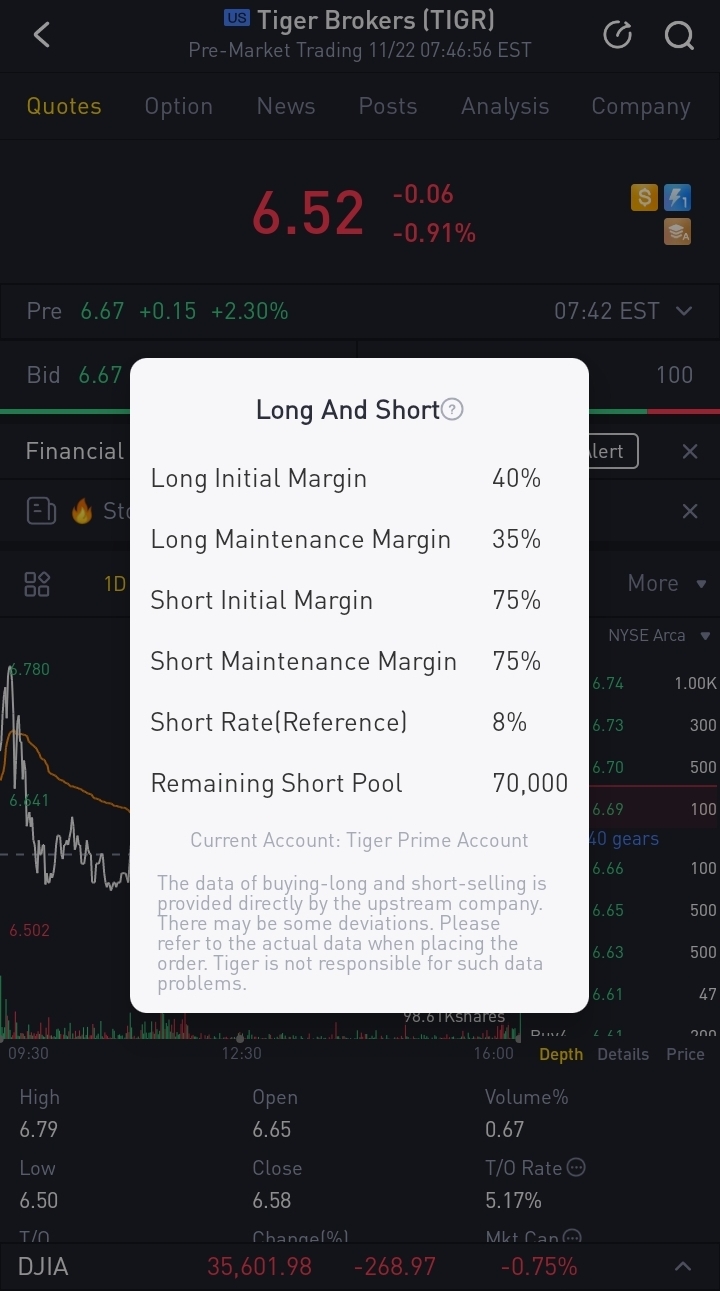The width and height of the screenshot is (720, 1291).
Task: Open the More chart options dropdown
Action: tap(667, 583)
